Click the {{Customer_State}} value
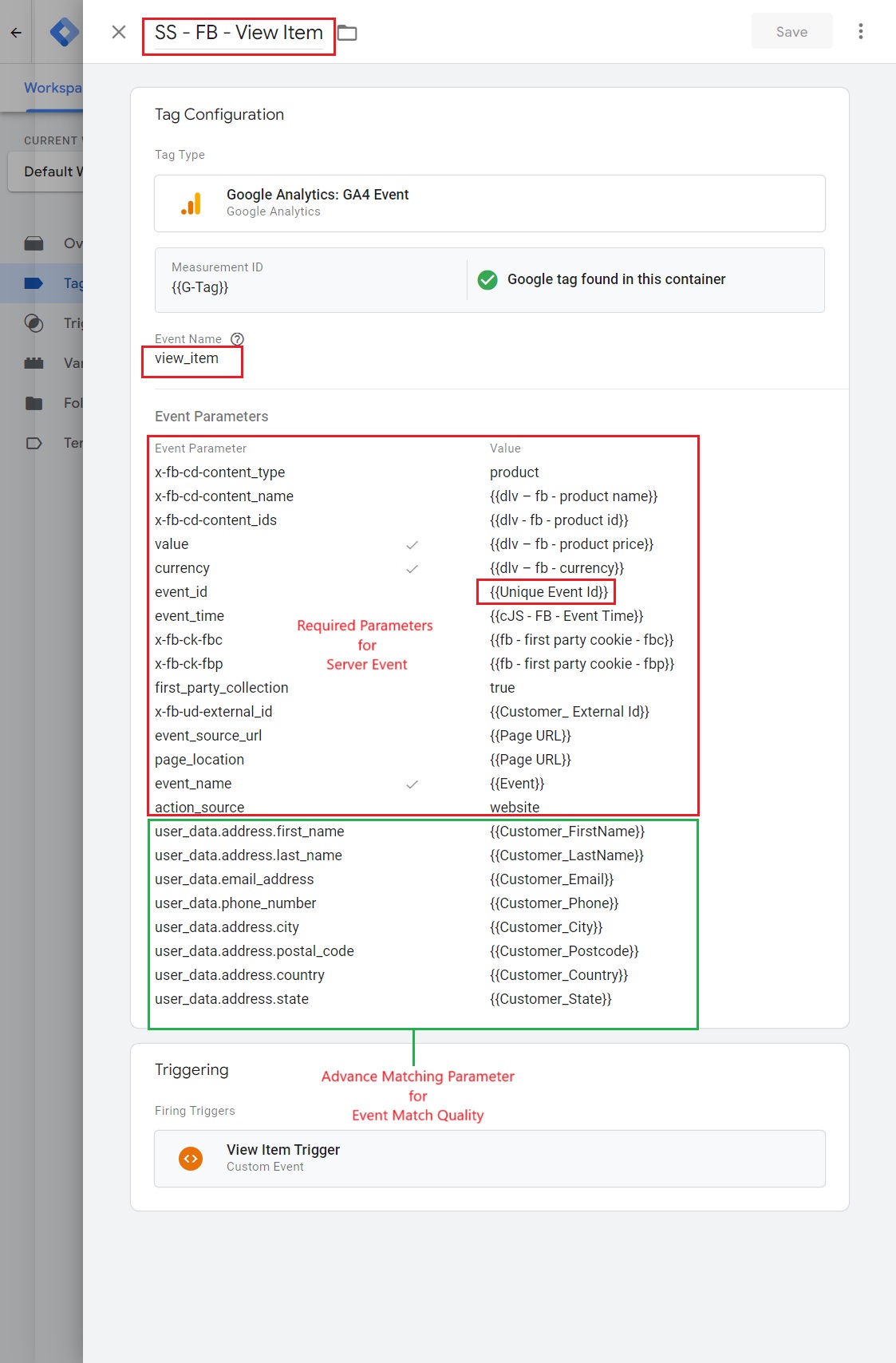This screenshot has width=896, height=1363. 551,999
